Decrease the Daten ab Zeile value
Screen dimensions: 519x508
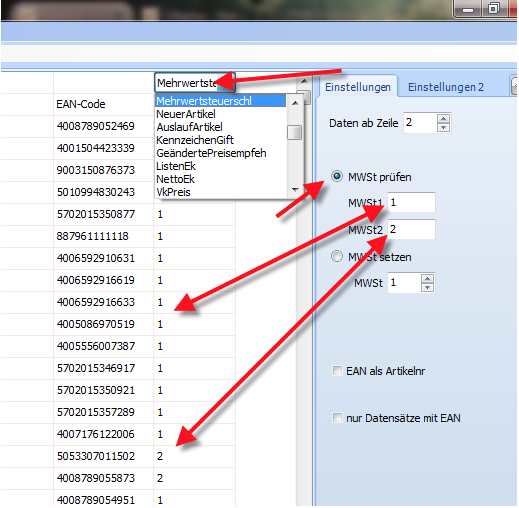coord(443,127)
